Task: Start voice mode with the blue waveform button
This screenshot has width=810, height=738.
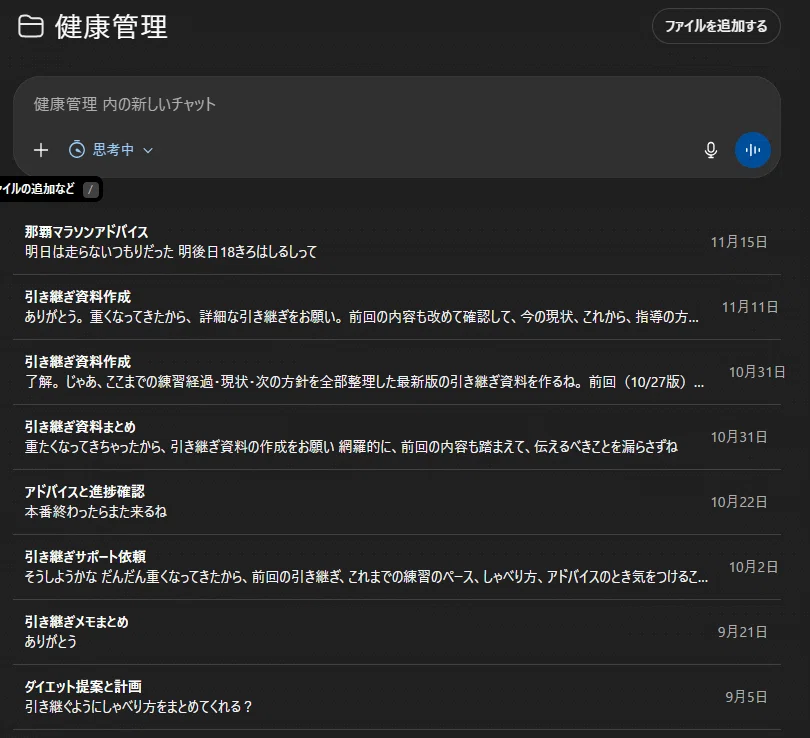Action: coord(753,150)
